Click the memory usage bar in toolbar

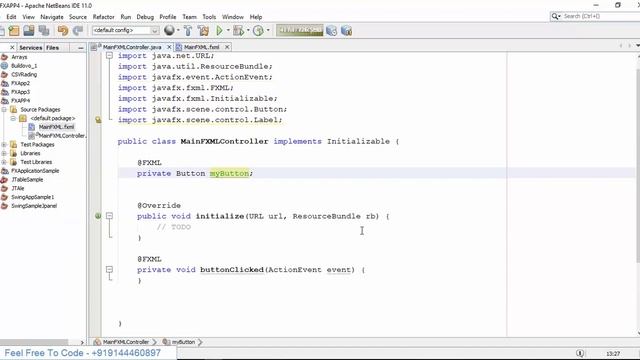(x=299, y=30)
